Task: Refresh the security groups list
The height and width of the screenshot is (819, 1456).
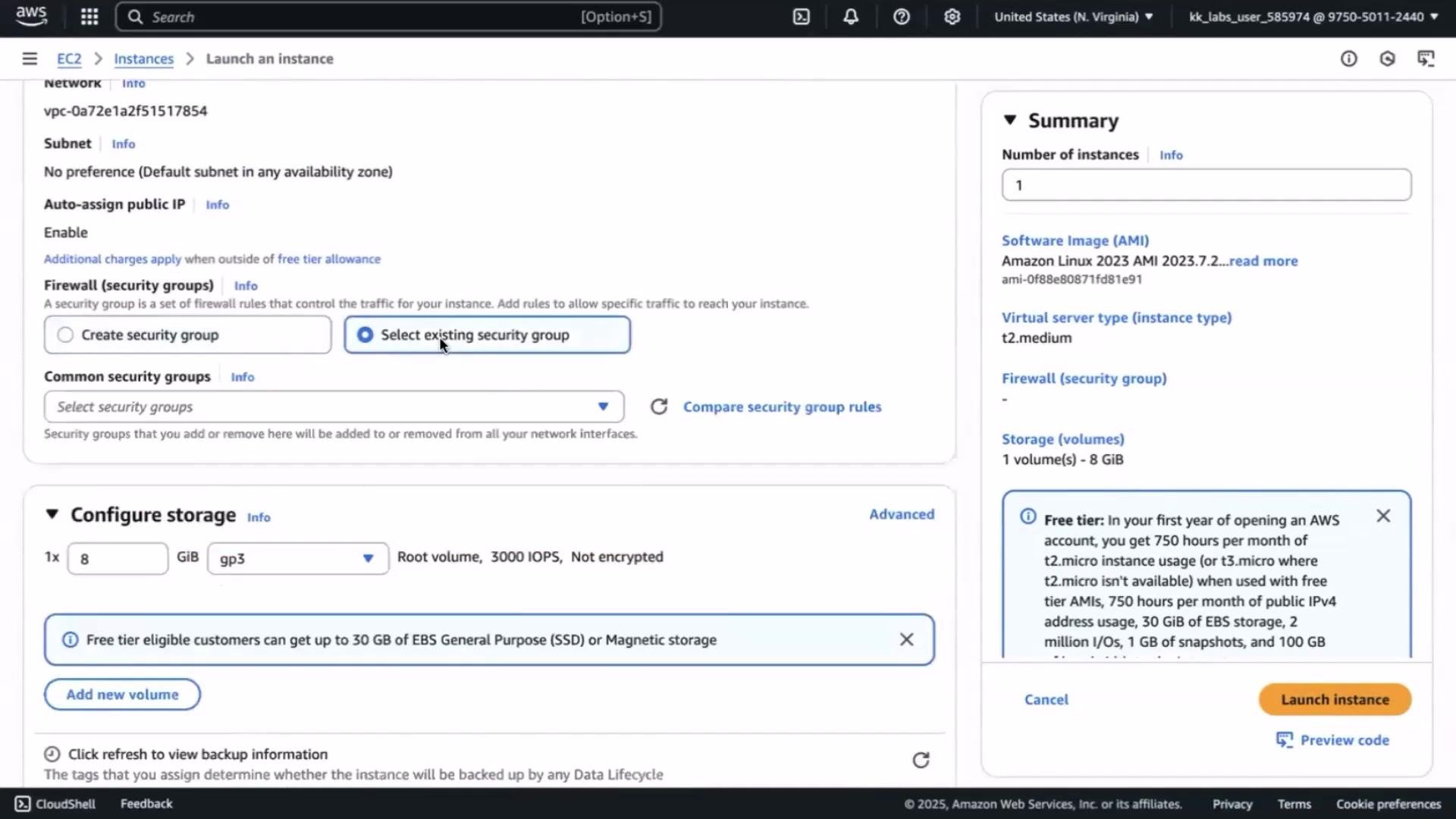Action: click(659, 406)
